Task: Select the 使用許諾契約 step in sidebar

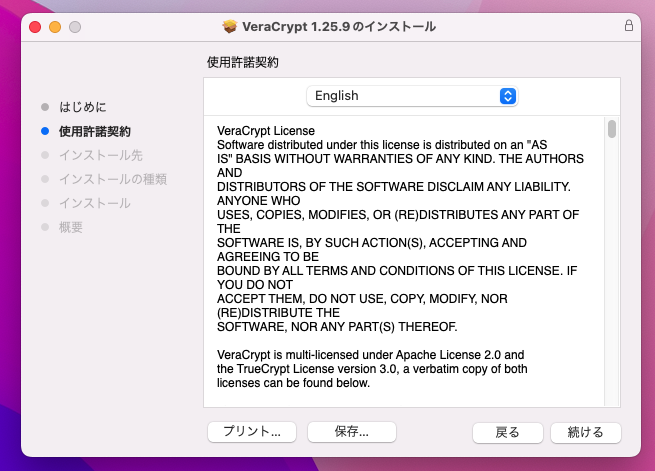Action: (94, 131)
